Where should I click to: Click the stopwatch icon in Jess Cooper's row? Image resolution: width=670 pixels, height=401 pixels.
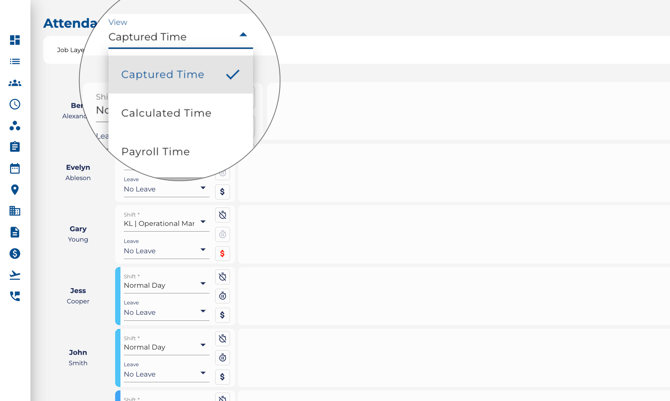[222, 296]
